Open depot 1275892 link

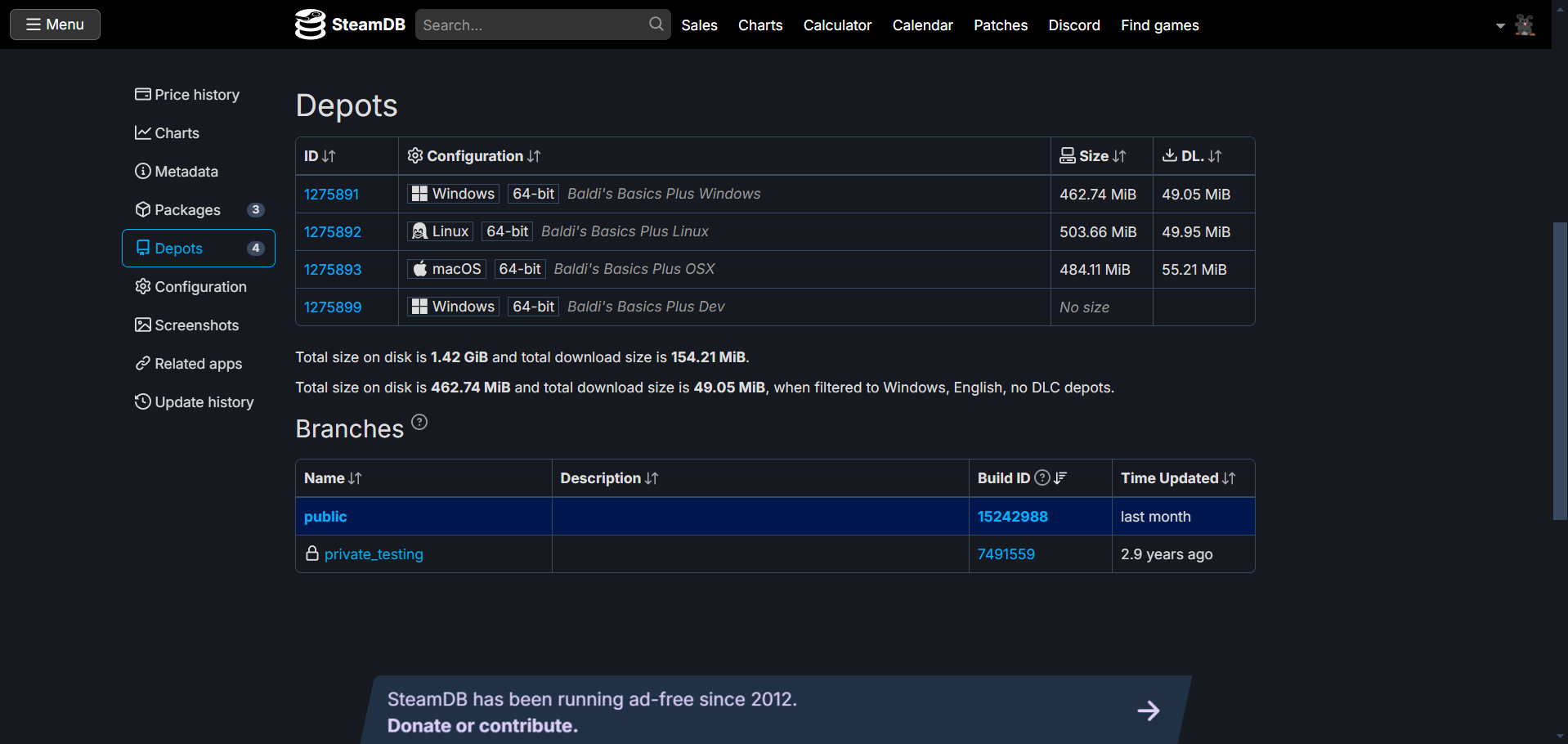click(333, 232)
